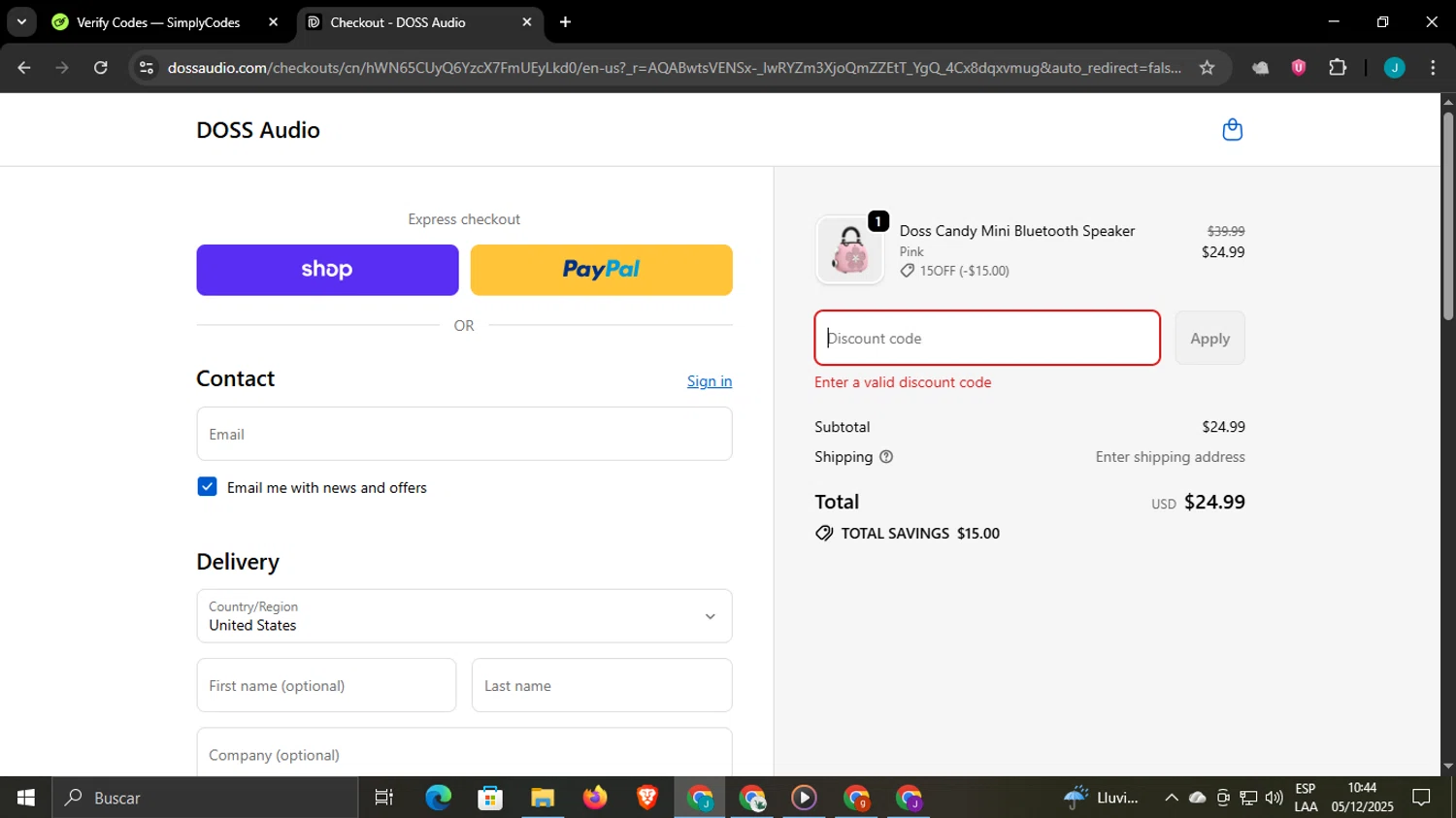Open Microsoft Store from the taskbar

point(490,798)
